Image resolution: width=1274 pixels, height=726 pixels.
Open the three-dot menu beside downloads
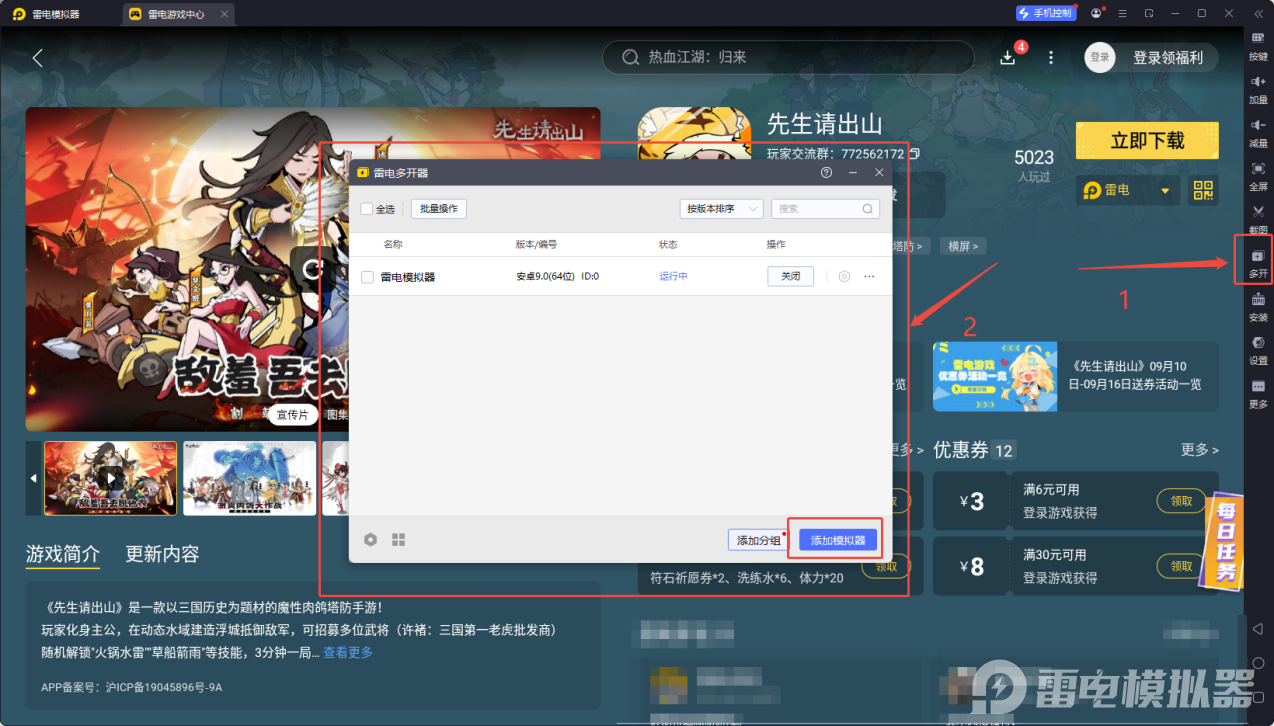(1051, 57)
